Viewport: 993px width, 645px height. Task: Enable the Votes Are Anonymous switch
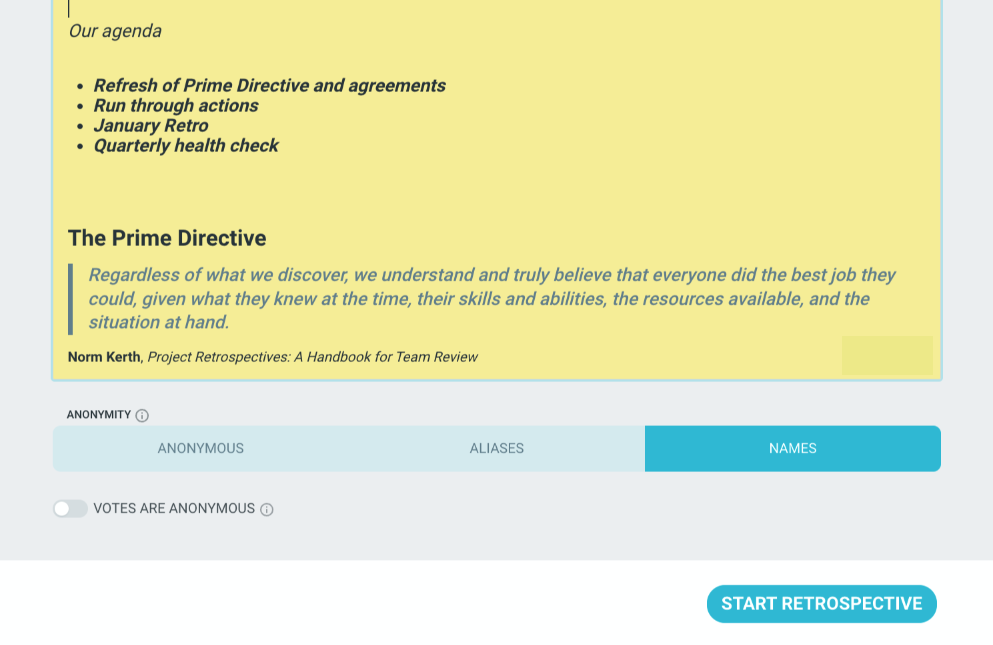pyautogui.click(x=70, y=509)
